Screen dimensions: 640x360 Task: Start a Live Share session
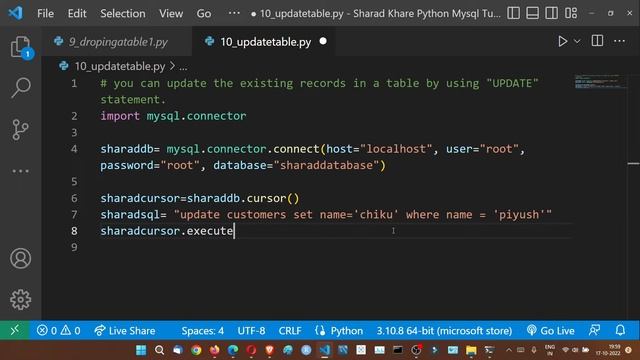(125, 331)
